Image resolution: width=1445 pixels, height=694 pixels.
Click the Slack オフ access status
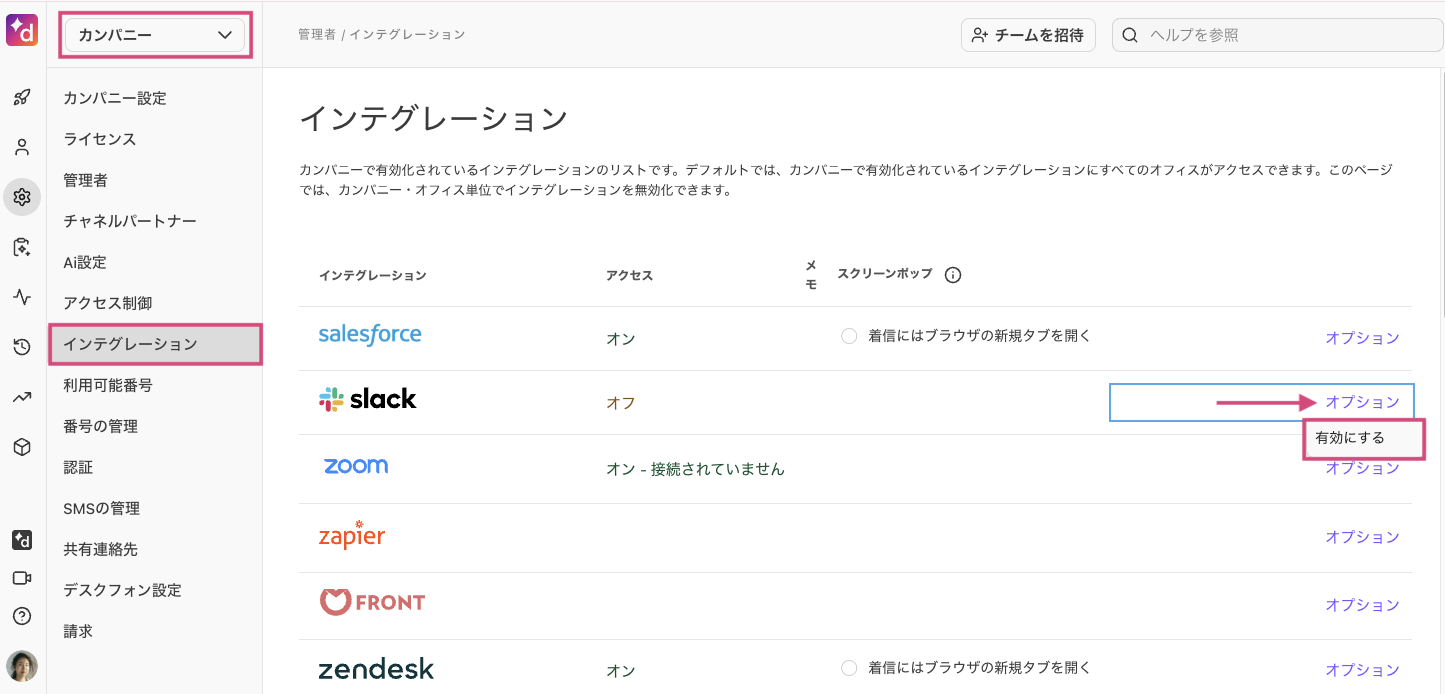621,403
